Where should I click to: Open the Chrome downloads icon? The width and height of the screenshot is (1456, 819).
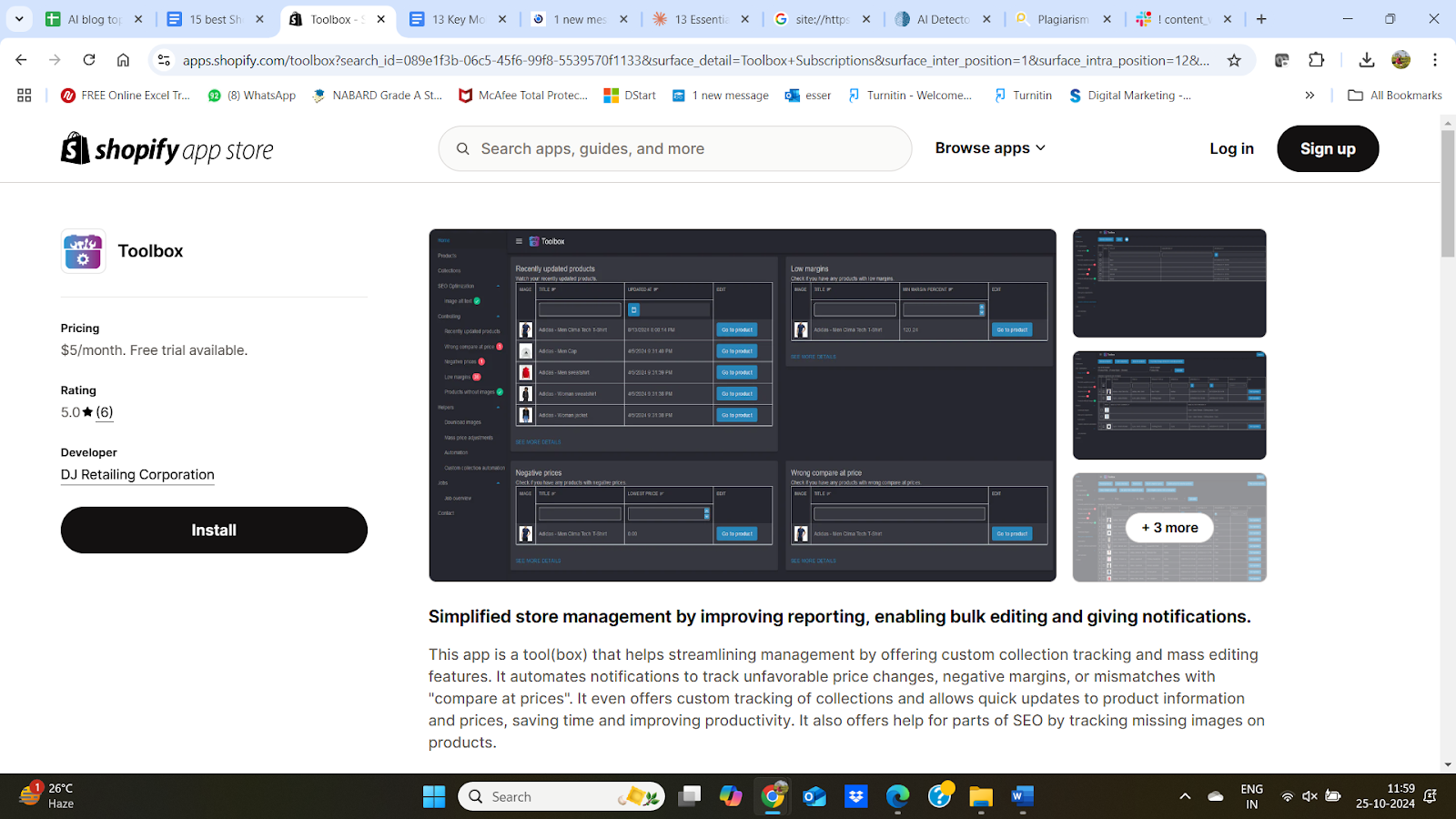pos(1366,60)
